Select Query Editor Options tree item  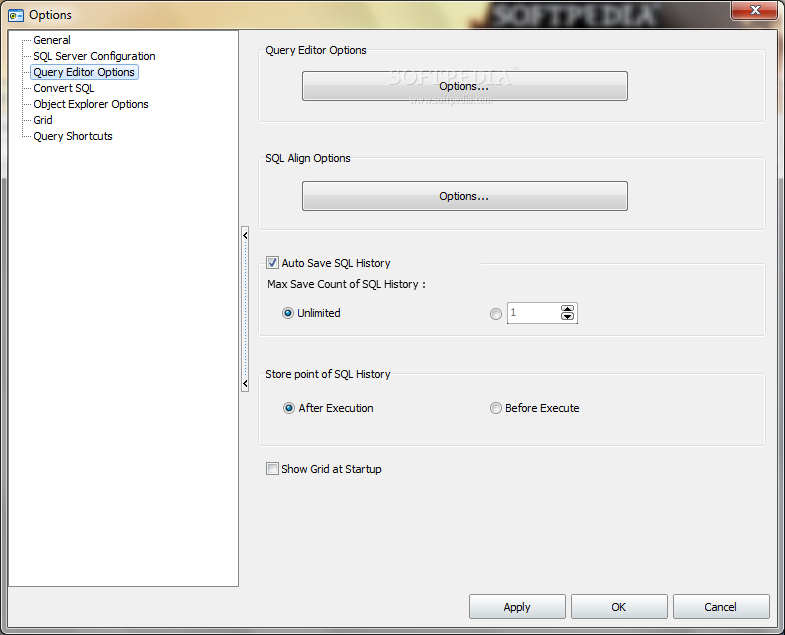pos(84,72)
